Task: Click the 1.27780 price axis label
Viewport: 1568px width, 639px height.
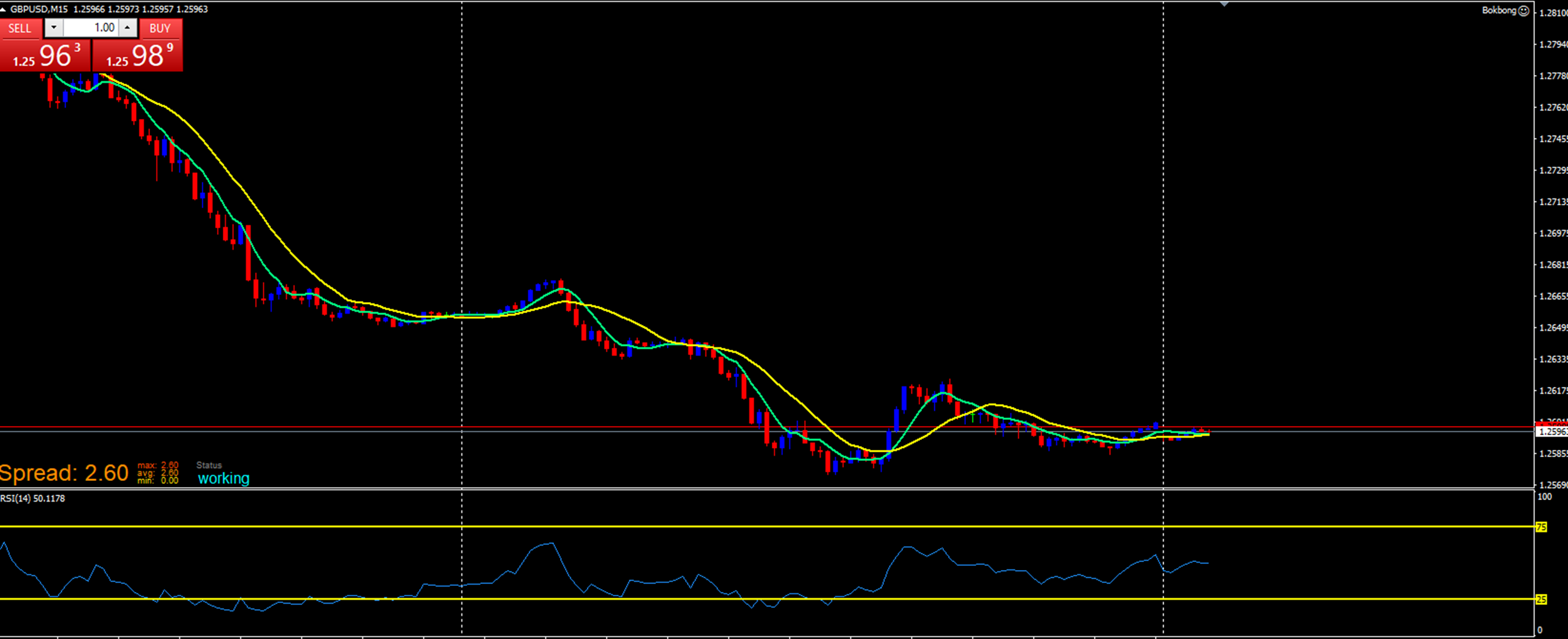Action: coord(1553,76)
